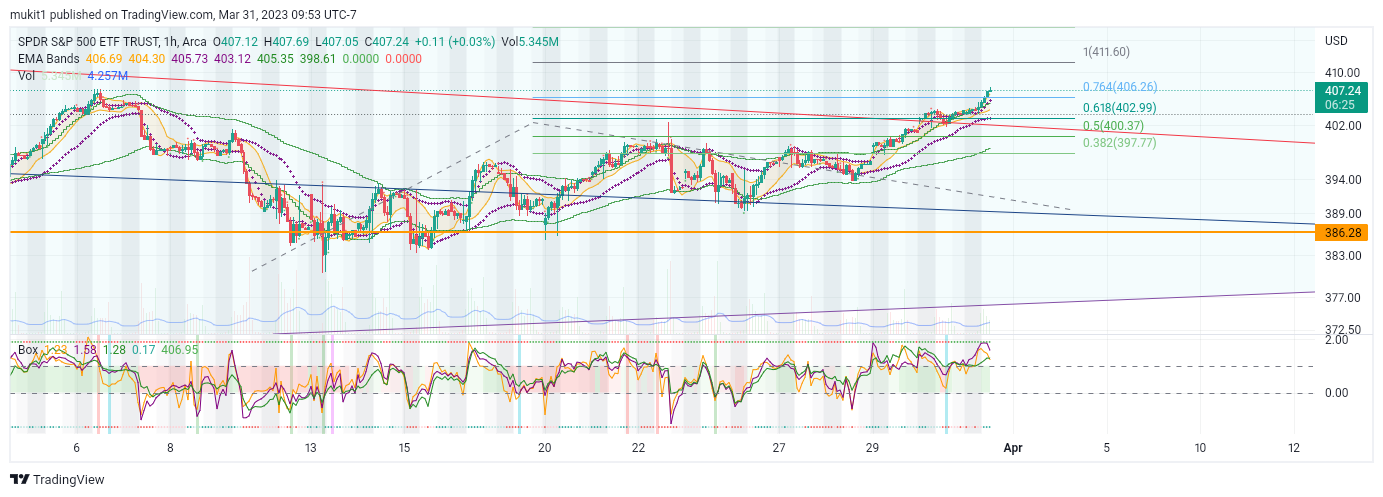Click the Apr date axis label
Viewport: 1383px width, 497px height.
click(1013, 446)
